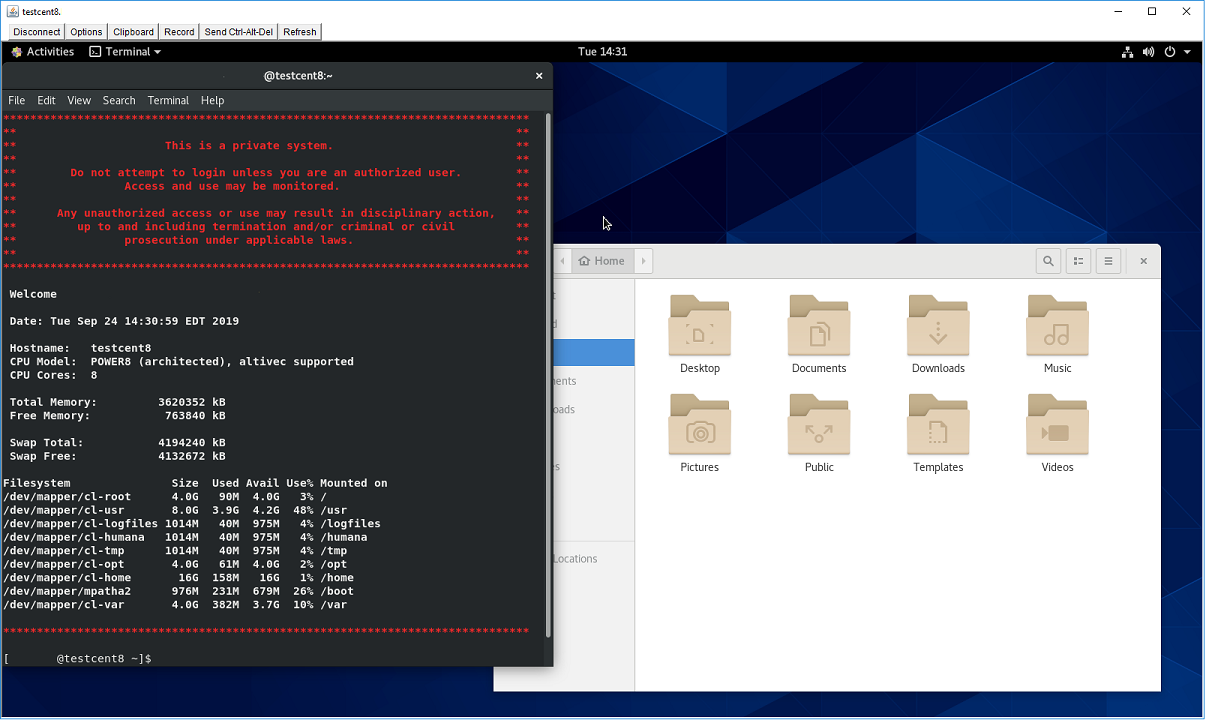The width and height of the screenshot is (1205, 720).
Task: Click the Date line in terminal
Action: [124, 321]
